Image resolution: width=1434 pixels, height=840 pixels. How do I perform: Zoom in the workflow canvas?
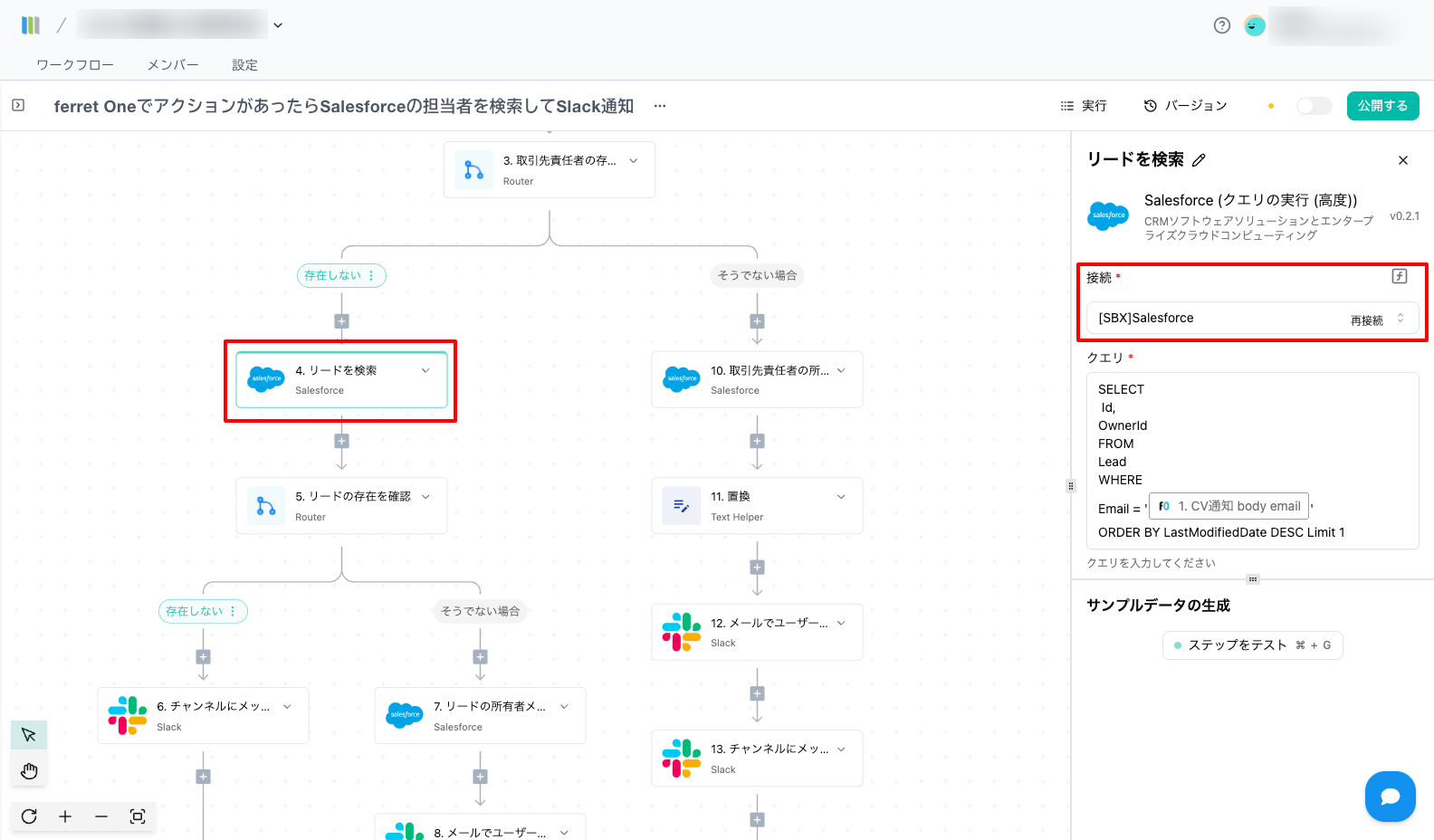(65, 816)
